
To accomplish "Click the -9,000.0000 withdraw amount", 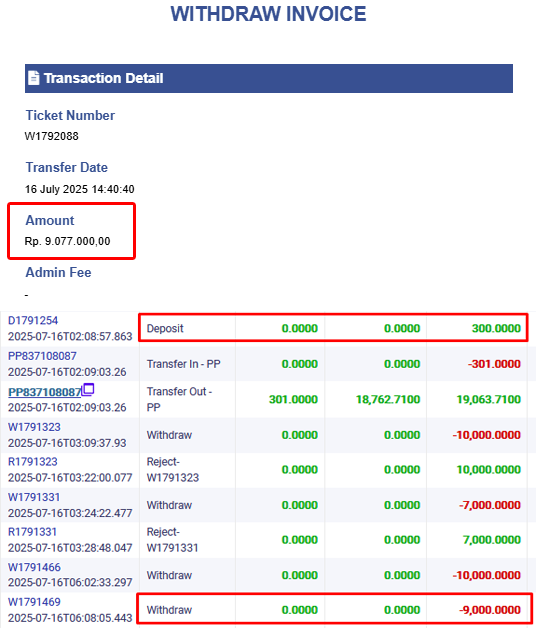I will click(x=490, y=610).
